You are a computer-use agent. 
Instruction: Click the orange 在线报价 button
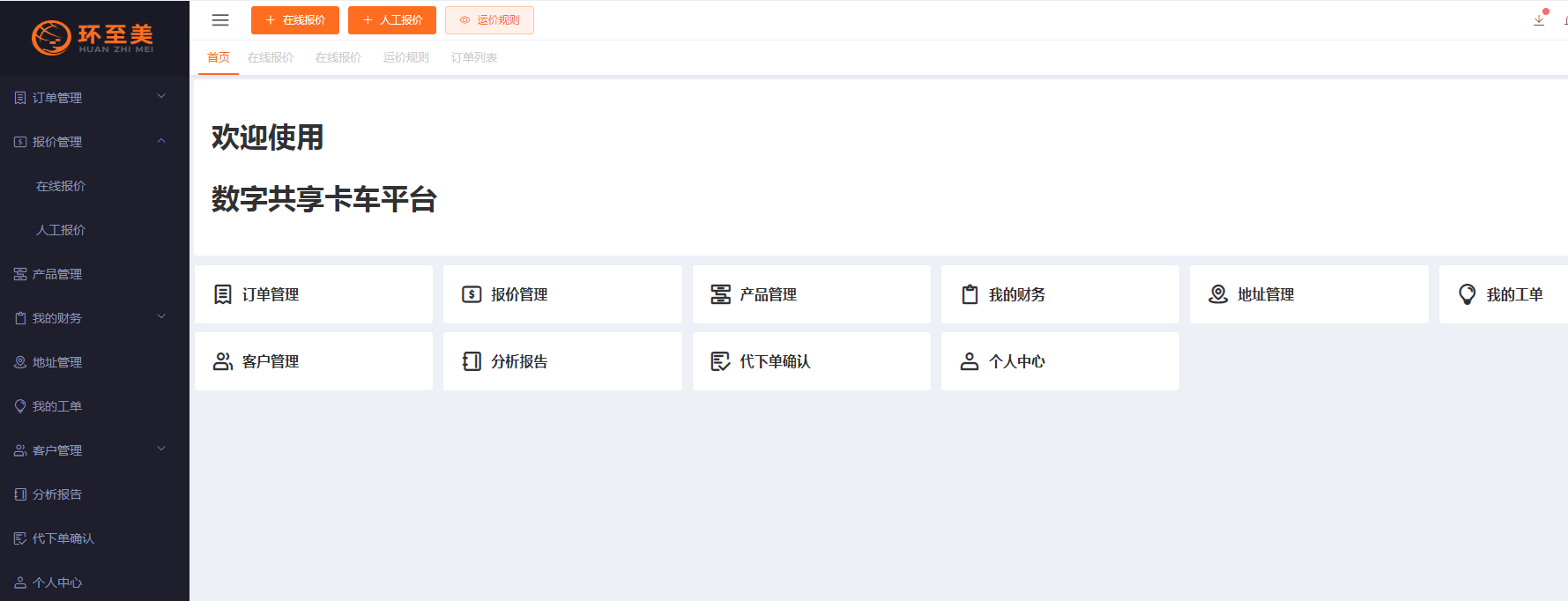point(295,20)
